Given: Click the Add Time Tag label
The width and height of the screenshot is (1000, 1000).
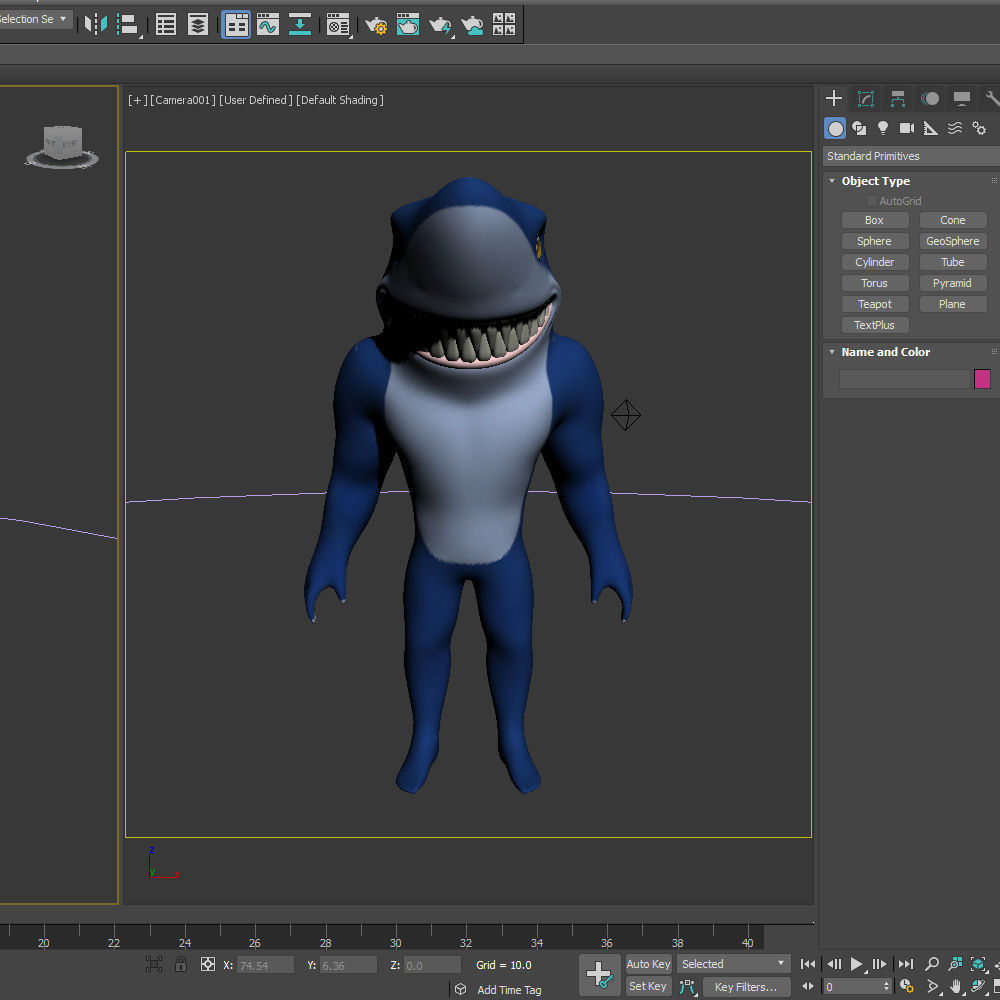Looking at the screenshot, I should (x=509, y=990).
